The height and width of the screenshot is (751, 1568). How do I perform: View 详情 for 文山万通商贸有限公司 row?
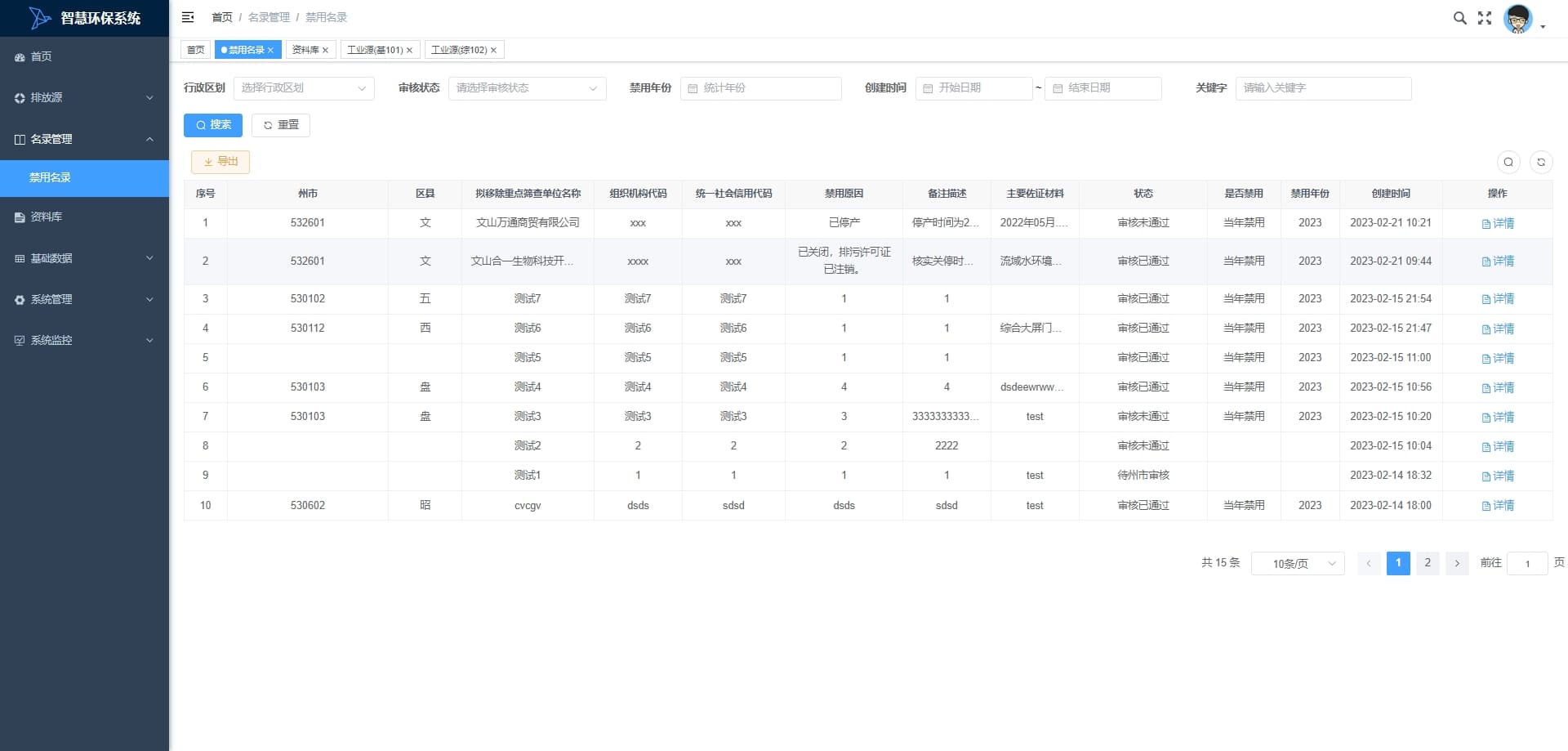(x=1498, y=223)
